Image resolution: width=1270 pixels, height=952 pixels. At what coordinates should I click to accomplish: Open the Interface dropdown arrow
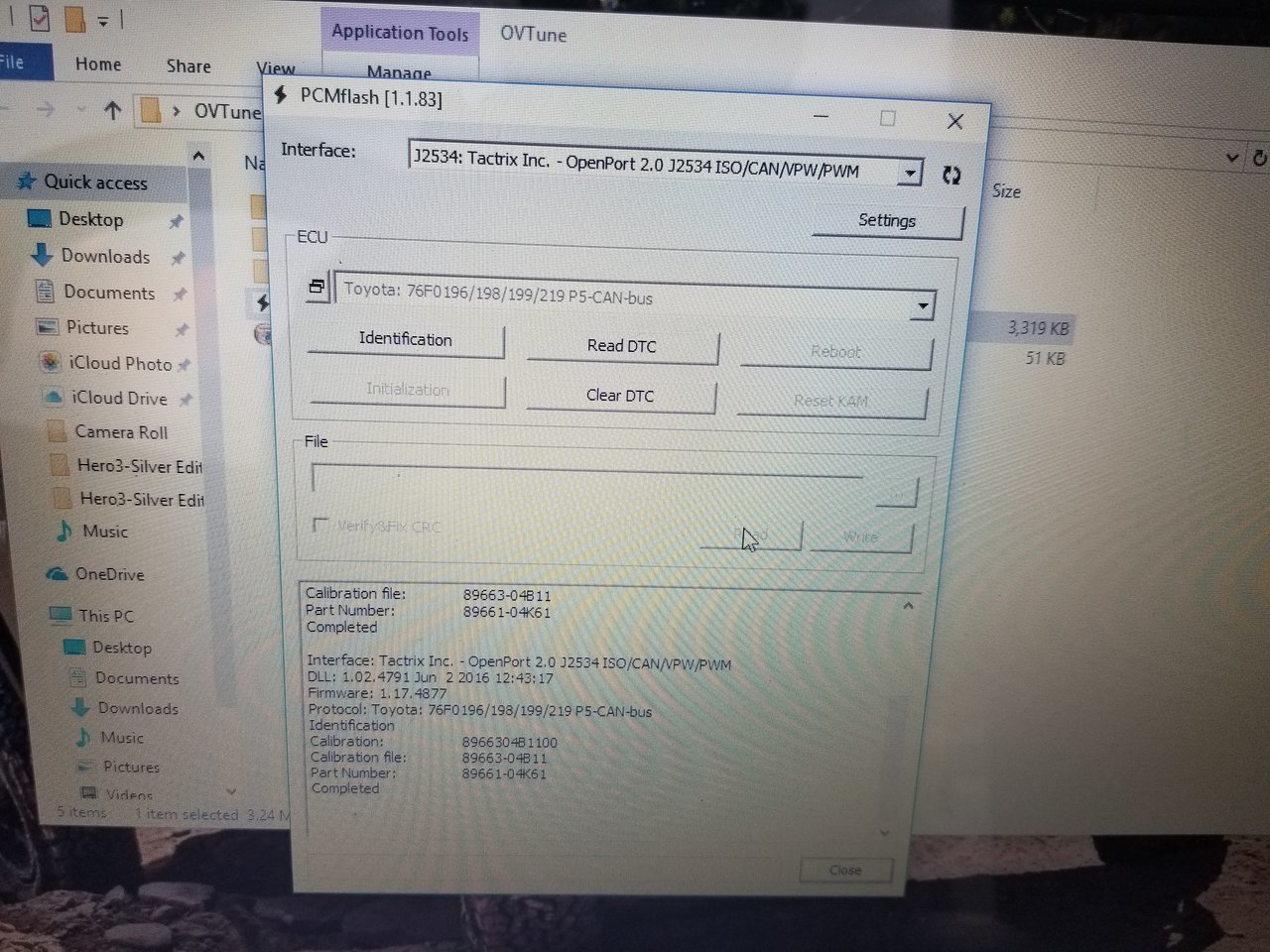coord(910,174)
